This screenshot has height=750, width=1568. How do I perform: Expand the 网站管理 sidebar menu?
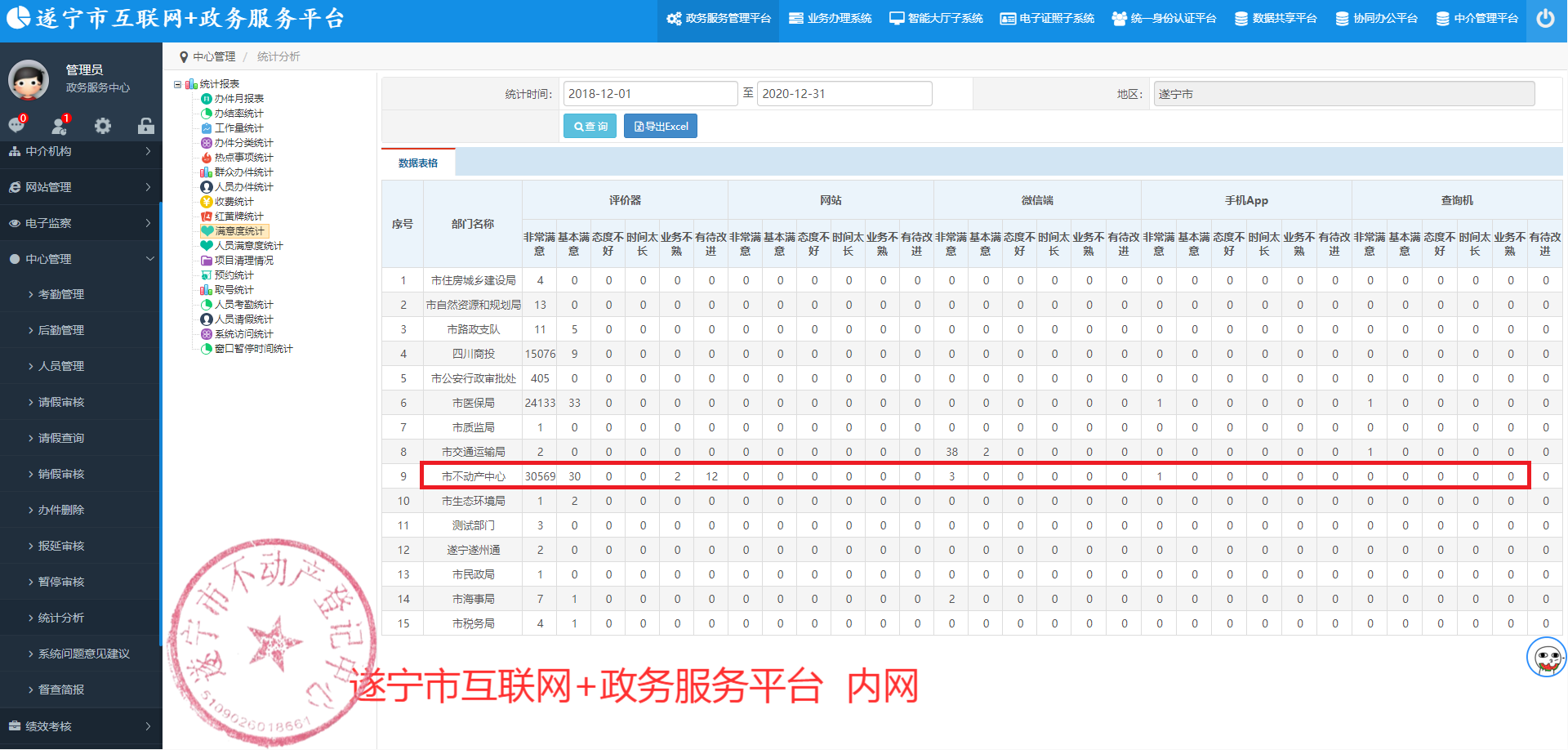pyautogui.click(x=80, y=187)
